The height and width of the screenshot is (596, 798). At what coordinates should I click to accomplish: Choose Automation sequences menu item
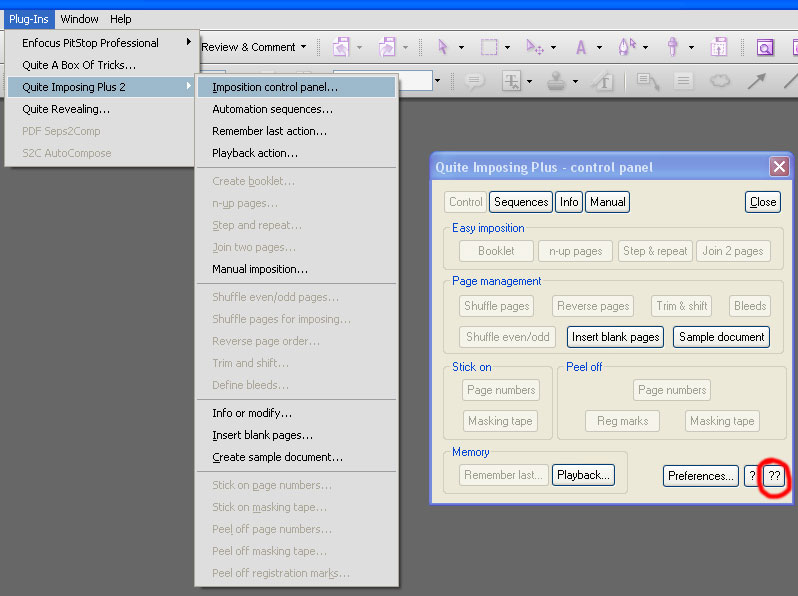coord(296,109)
